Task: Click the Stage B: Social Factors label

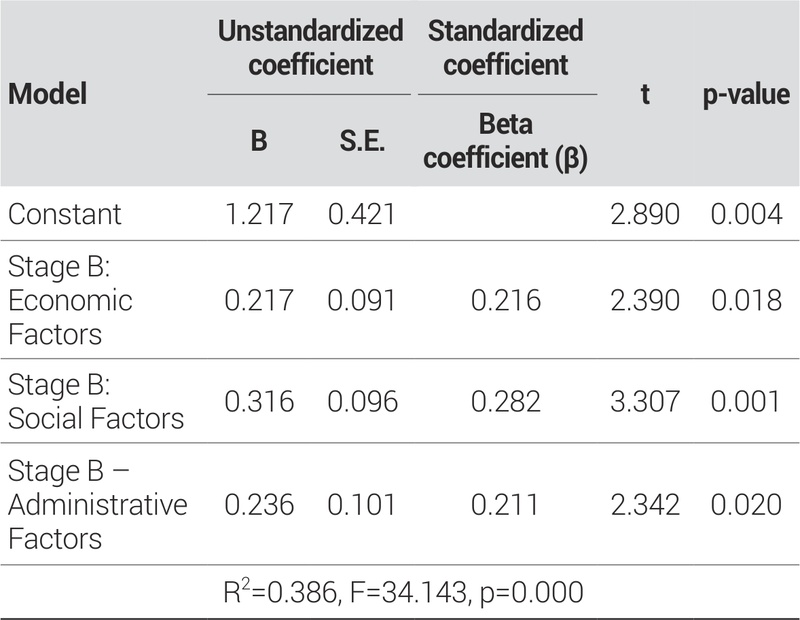Action: 96,401
